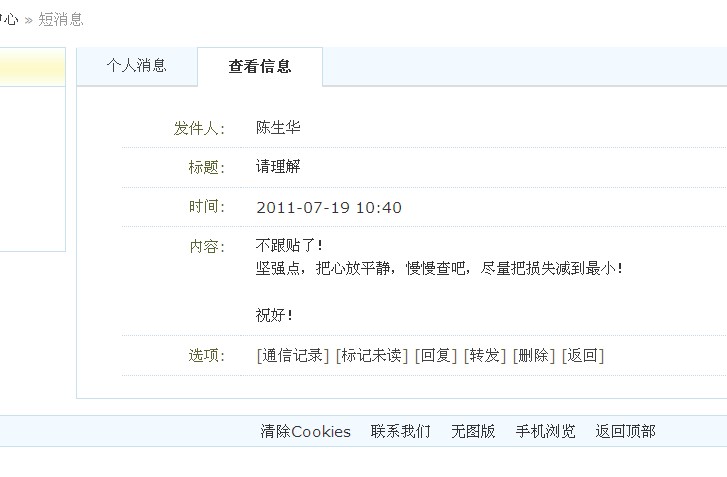Screen dimensions: 727x477
Task: Click the 内容: field label
Action: point(207,247)
